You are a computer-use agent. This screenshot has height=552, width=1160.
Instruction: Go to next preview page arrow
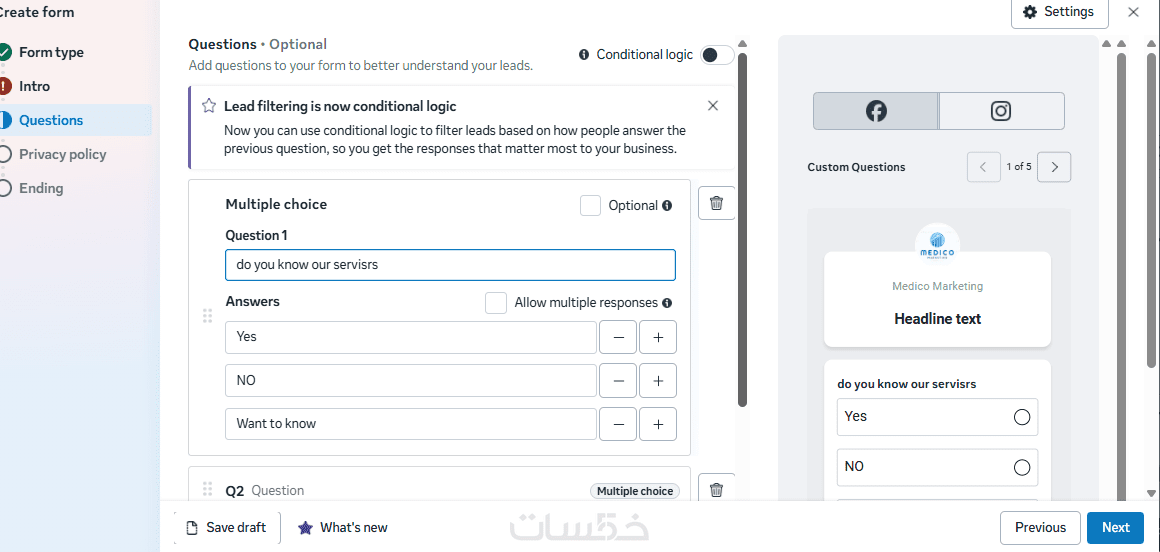point(1054,167)
